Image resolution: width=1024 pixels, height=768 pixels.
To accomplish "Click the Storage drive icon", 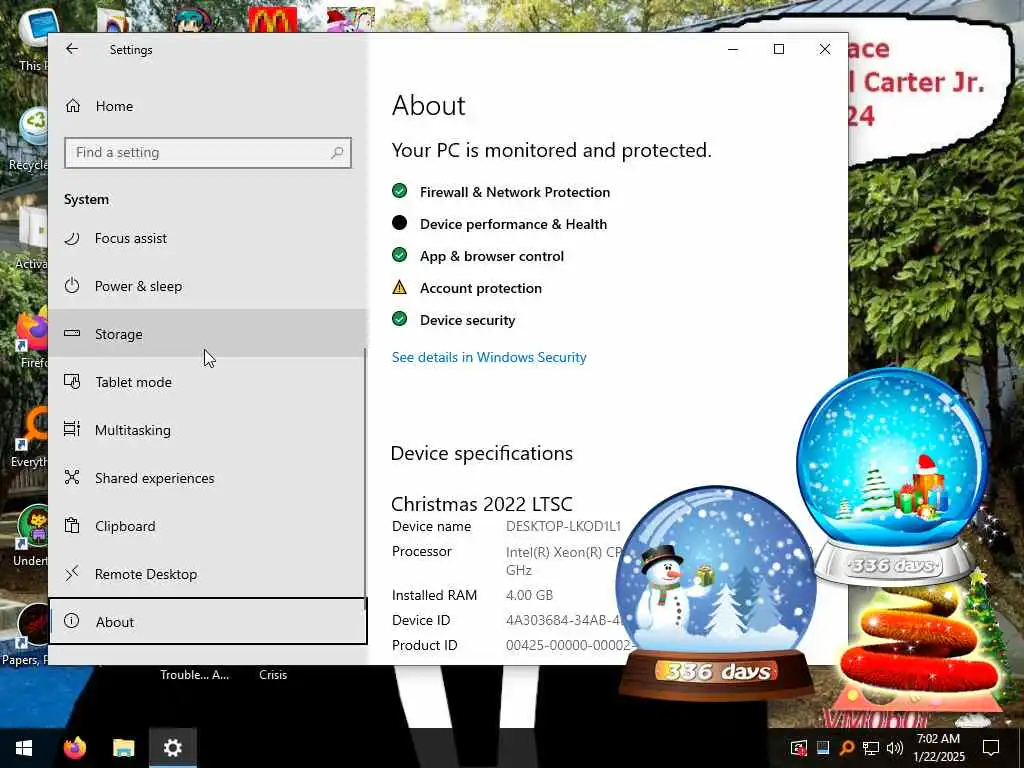I will pyautogui.click(x=72, y=334).
